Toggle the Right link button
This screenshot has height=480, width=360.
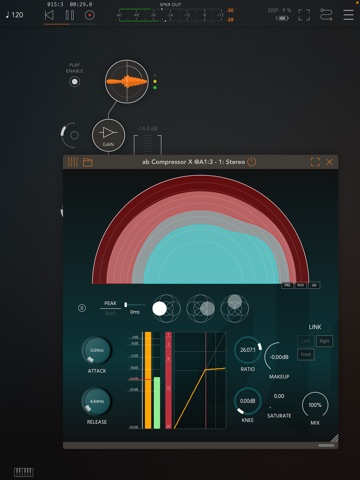tap(324, 341)
